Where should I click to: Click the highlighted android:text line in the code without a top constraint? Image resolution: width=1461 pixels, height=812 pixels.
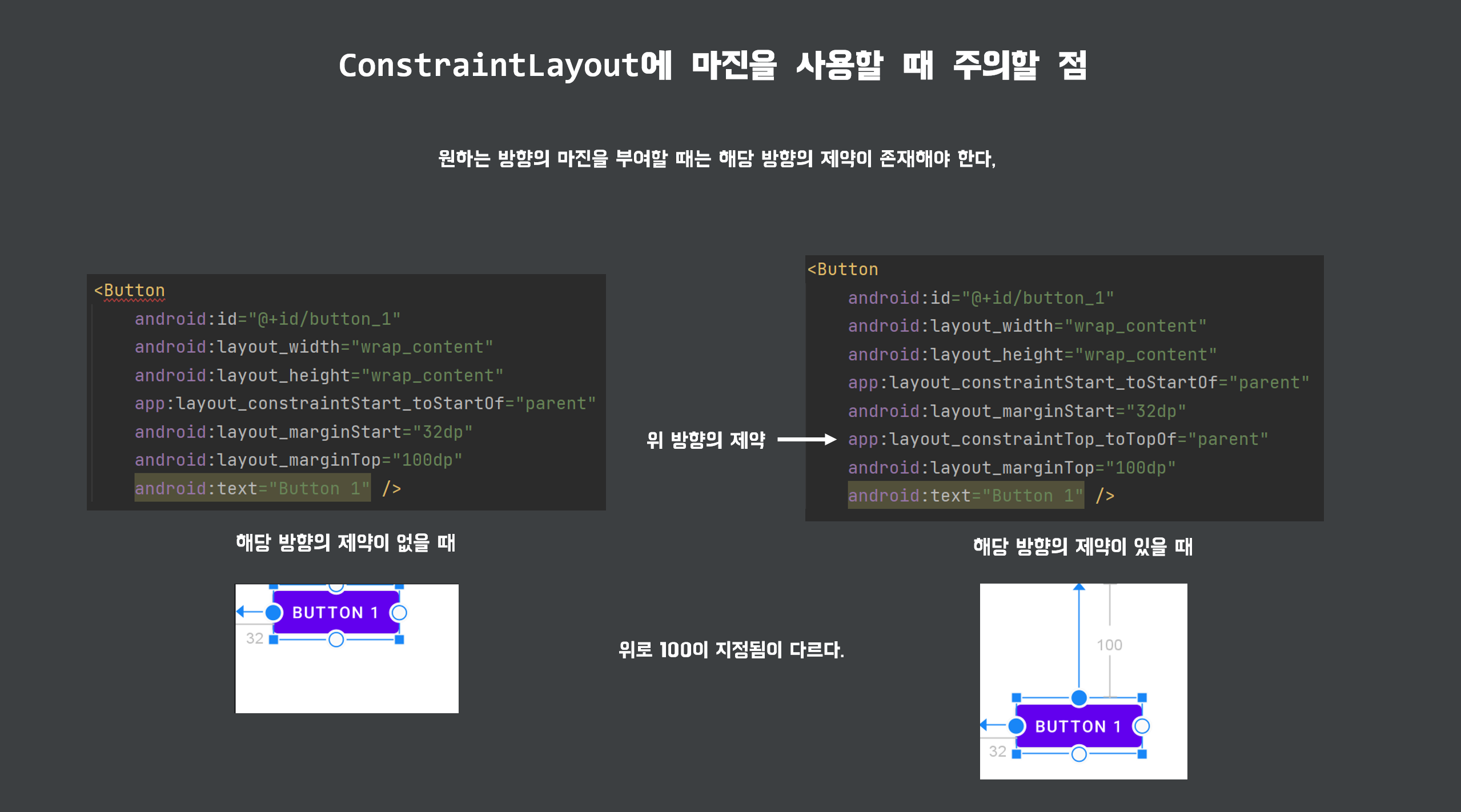click(252, 488)
